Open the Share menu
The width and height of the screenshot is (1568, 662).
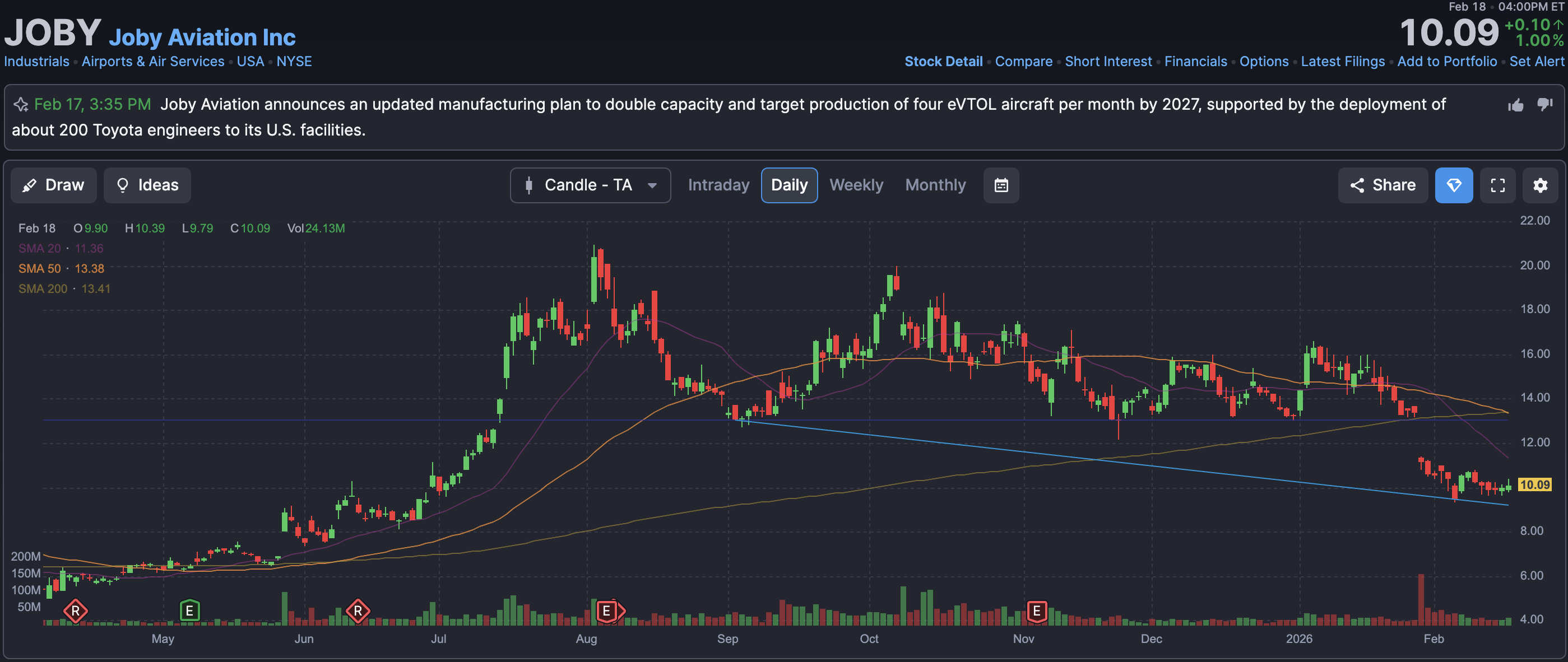point(1383,185)
